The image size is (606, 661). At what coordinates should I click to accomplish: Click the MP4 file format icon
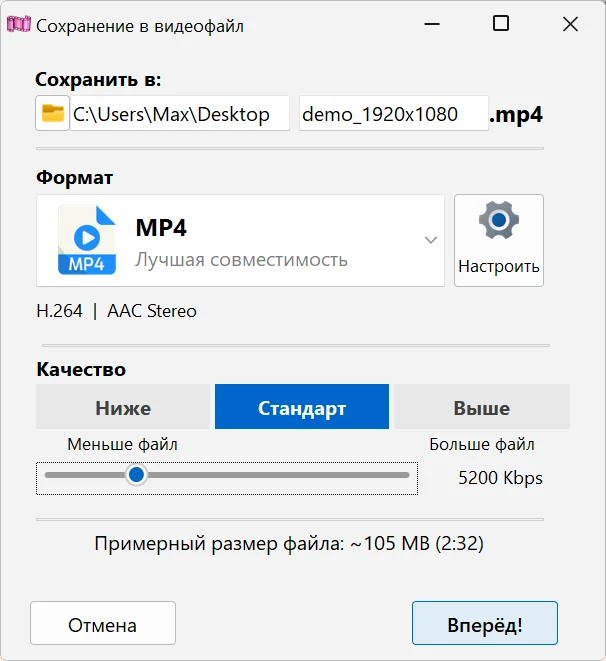pos(86,240)
